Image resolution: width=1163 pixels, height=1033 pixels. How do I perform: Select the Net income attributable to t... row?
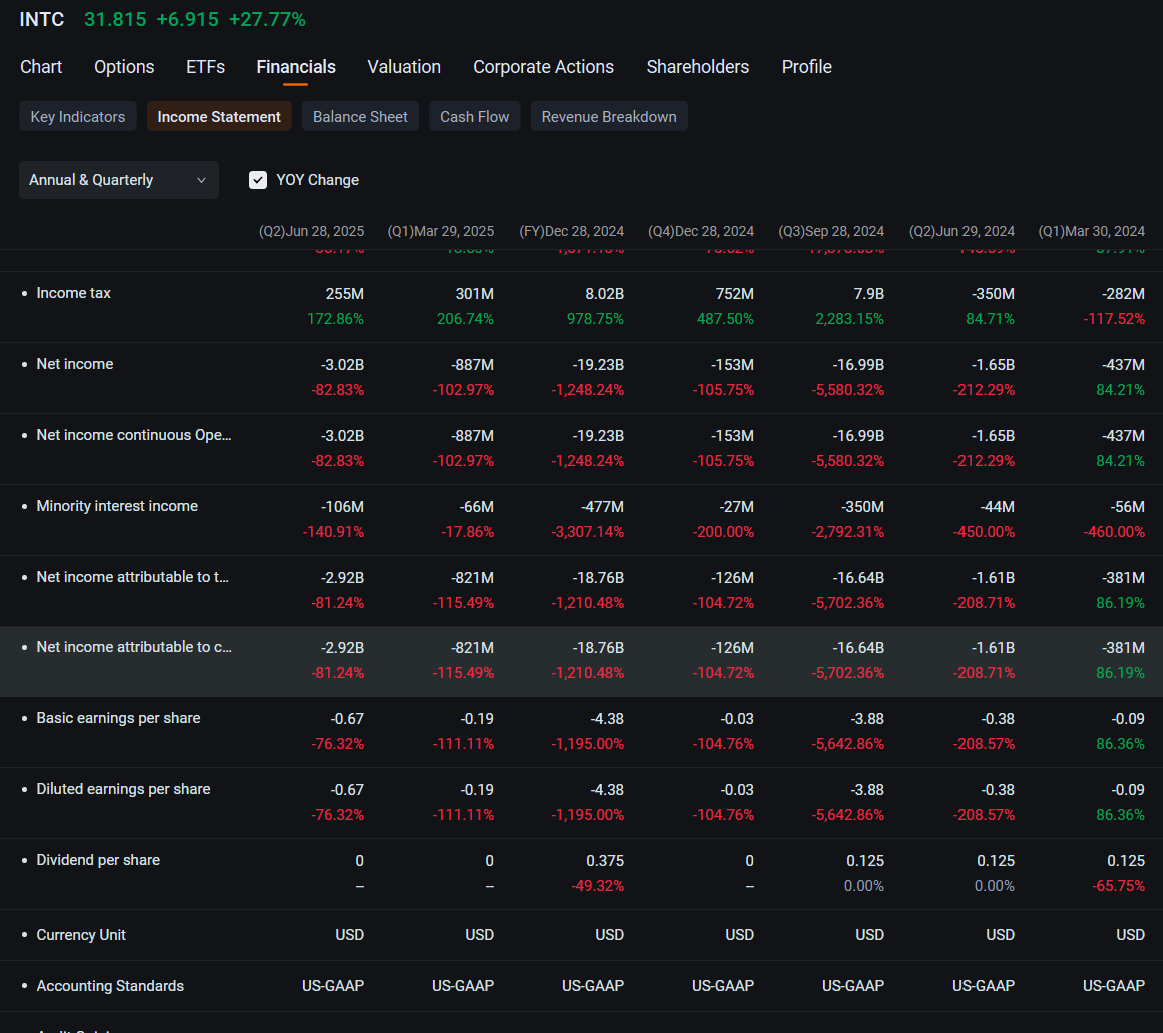pos(582,591)
